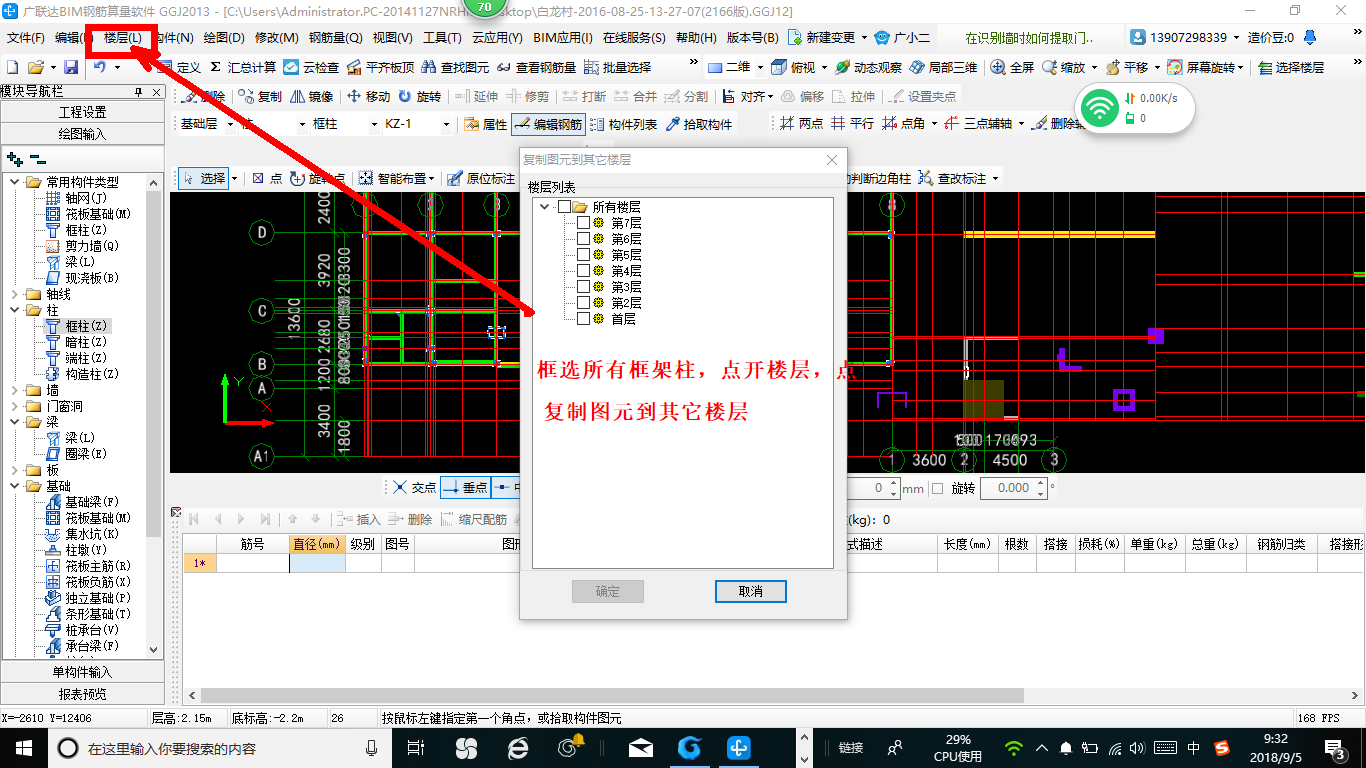Open the 钢筋量(Q) menu
Screen dimensions: 1366x768
(x=335, y=38)
